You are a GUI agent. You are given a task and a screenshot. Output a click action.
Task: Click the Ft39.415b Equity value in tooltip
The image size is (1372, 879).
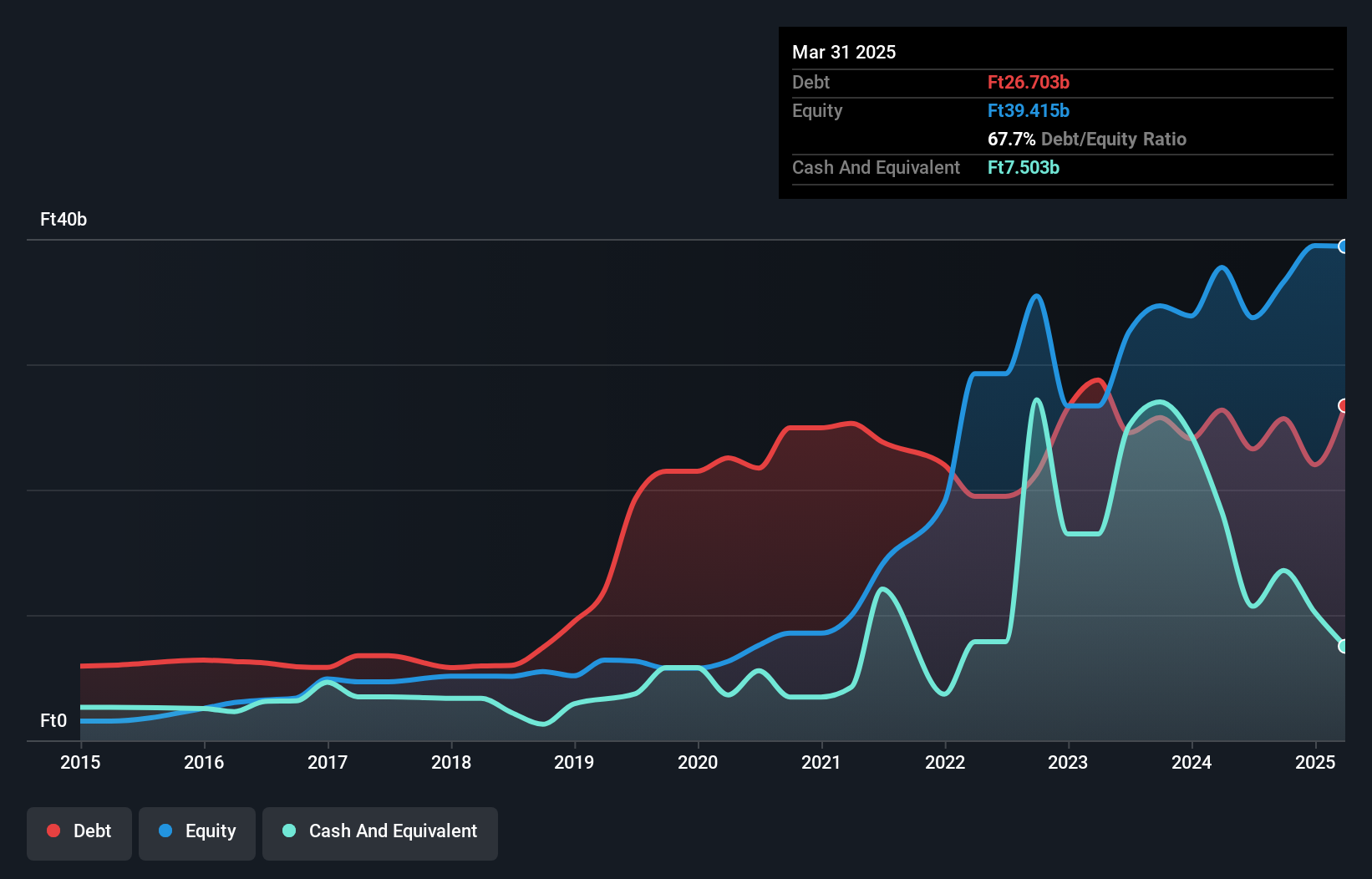tap(1029, 110)
